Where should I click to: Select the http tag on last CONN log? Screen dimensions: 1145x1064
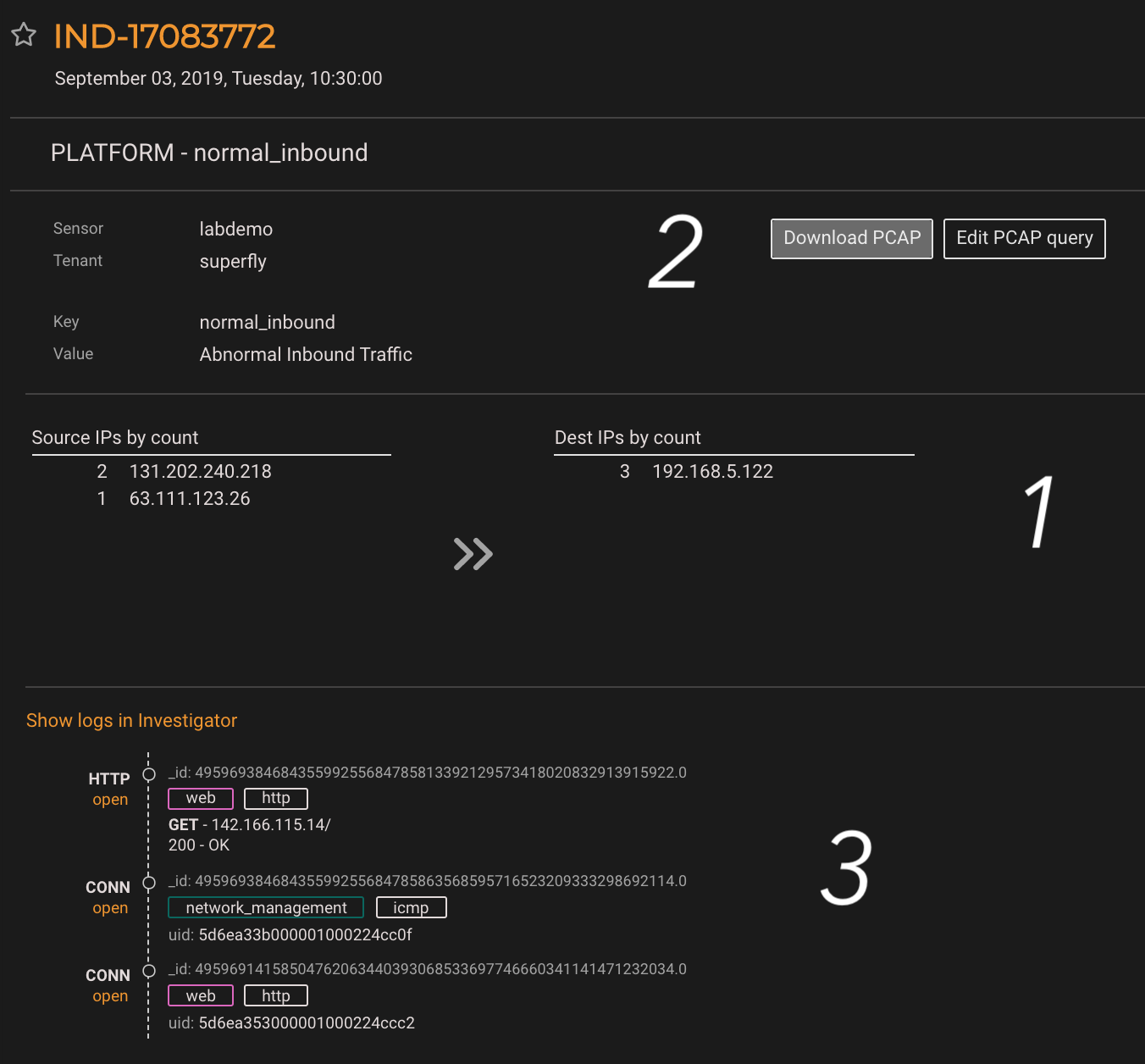(x=275, y=996)
